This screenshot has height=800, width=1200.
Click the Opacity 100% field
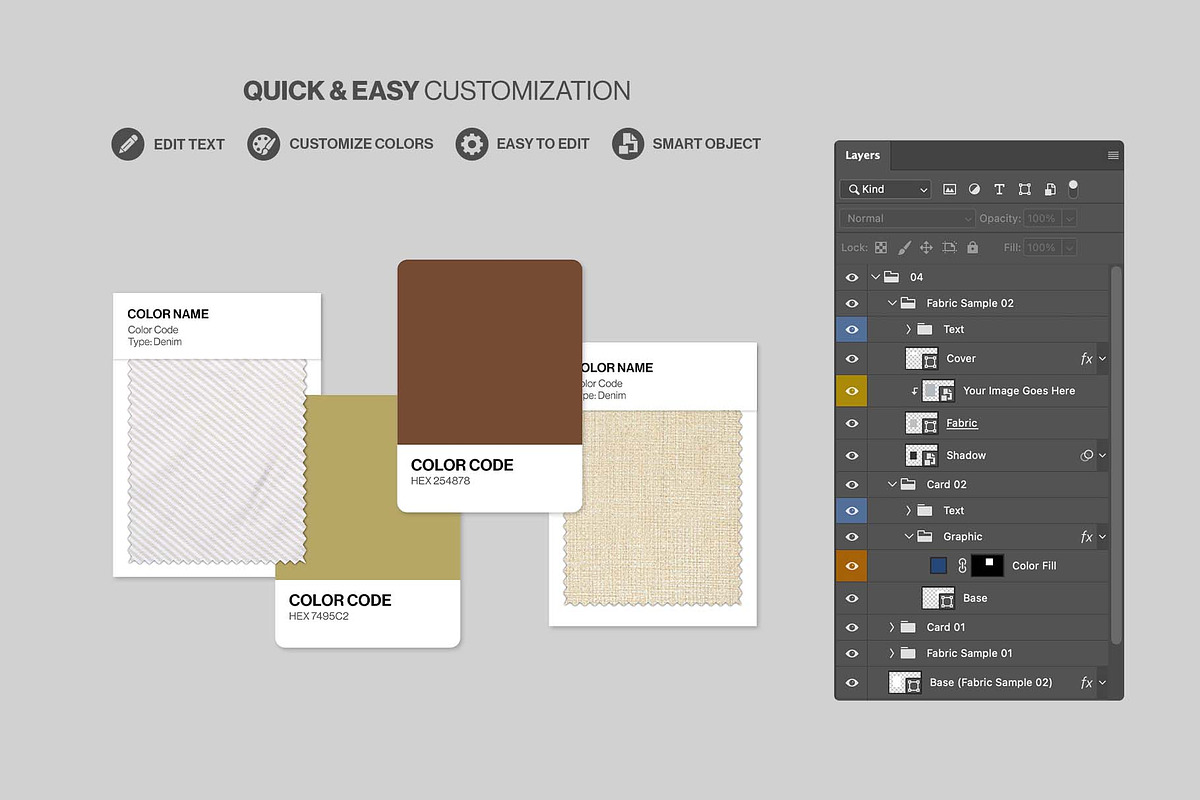[x=1041, y=218]
